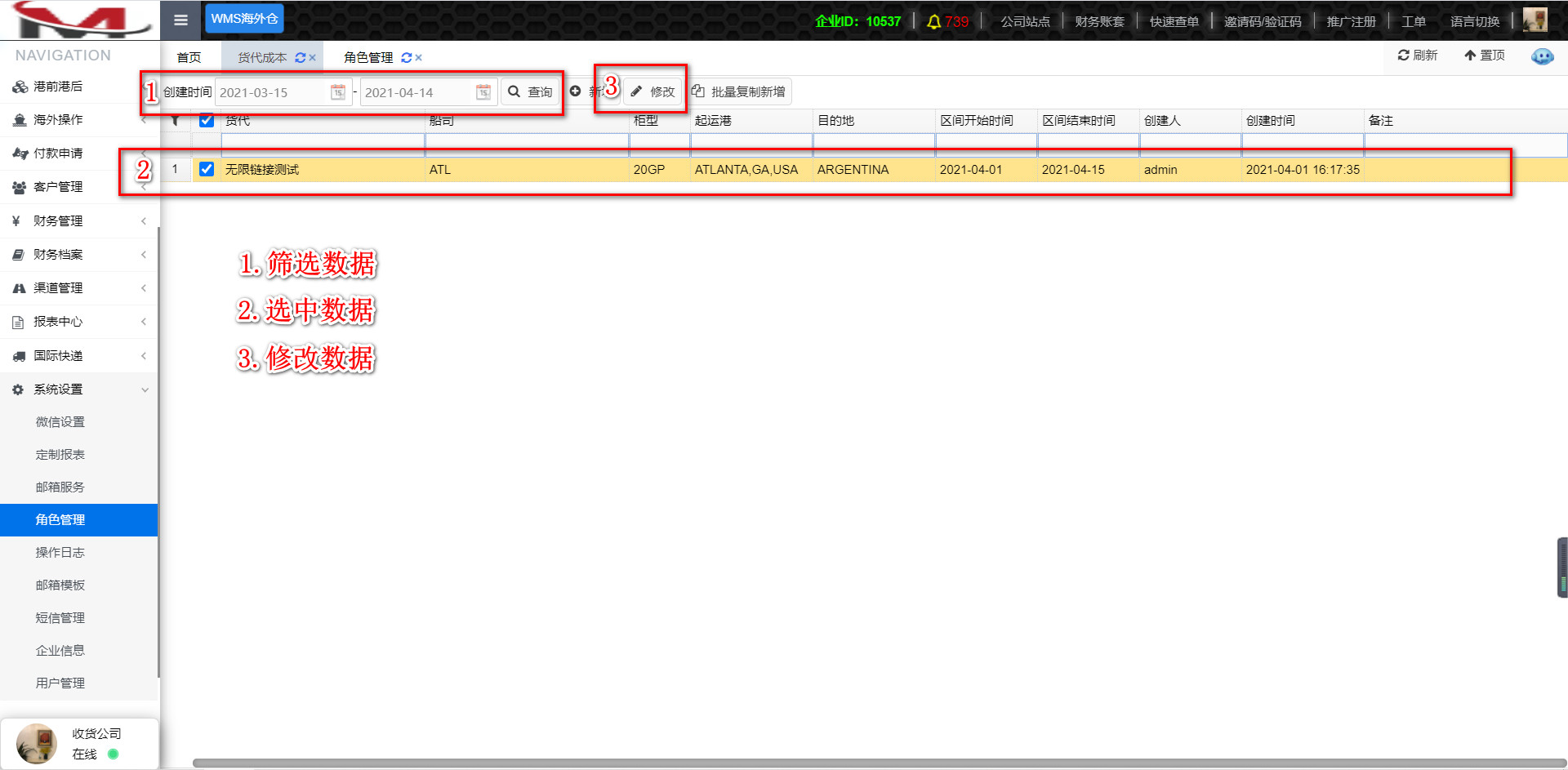Click user avatar in top-right corner
Viewport: 1568px width, 770px height.
click(1535, 20)
